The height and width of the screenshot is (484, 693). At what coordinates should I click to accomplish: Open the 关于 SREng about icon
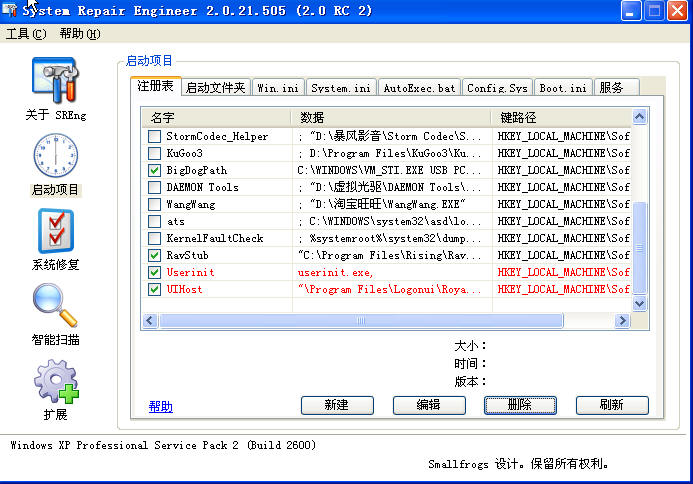(x=55, y=81)
